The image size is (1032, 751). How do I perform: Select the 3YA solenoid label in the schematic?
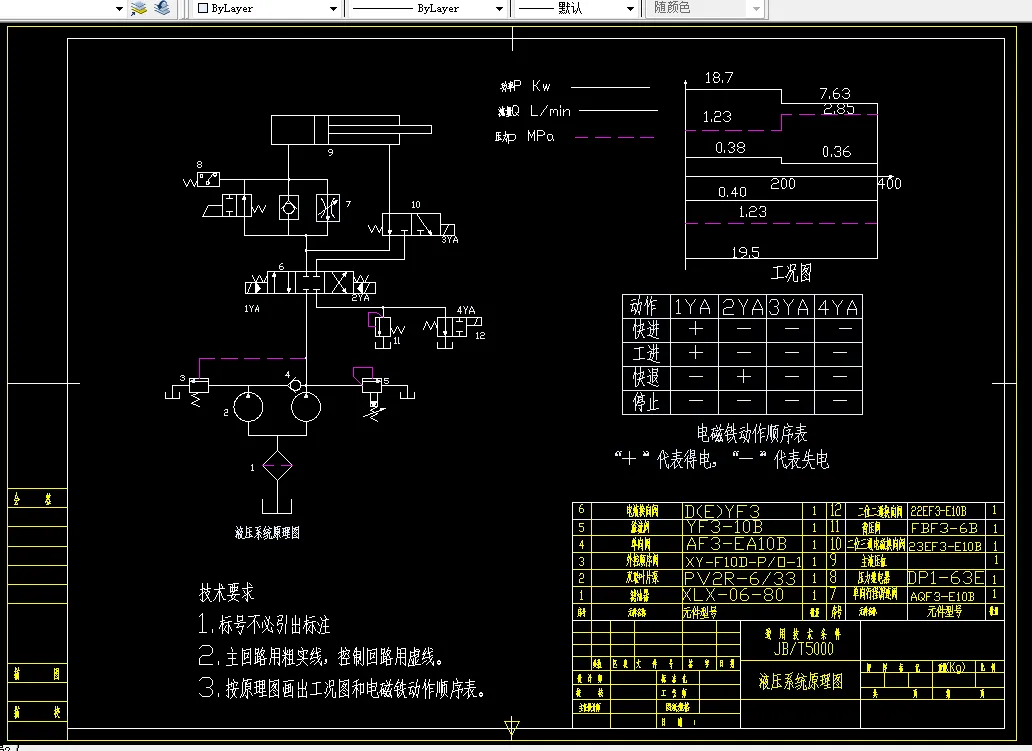coord(450,240)
